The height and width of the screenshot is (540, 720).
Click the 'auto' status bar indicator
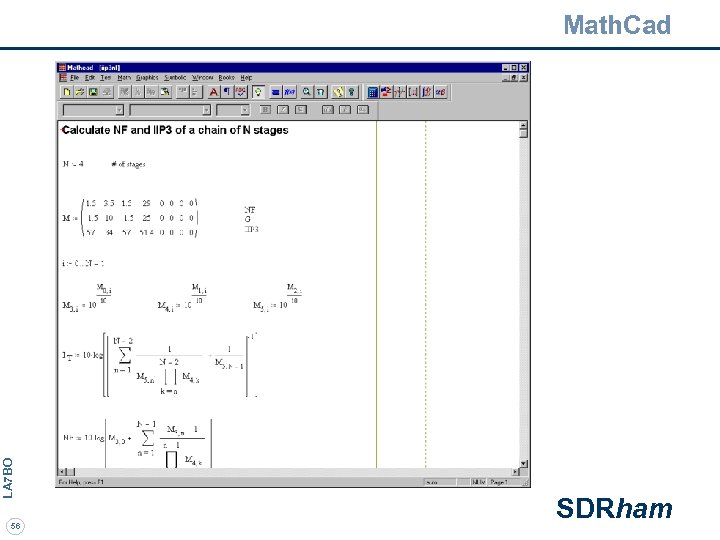[x=432, y=482]
